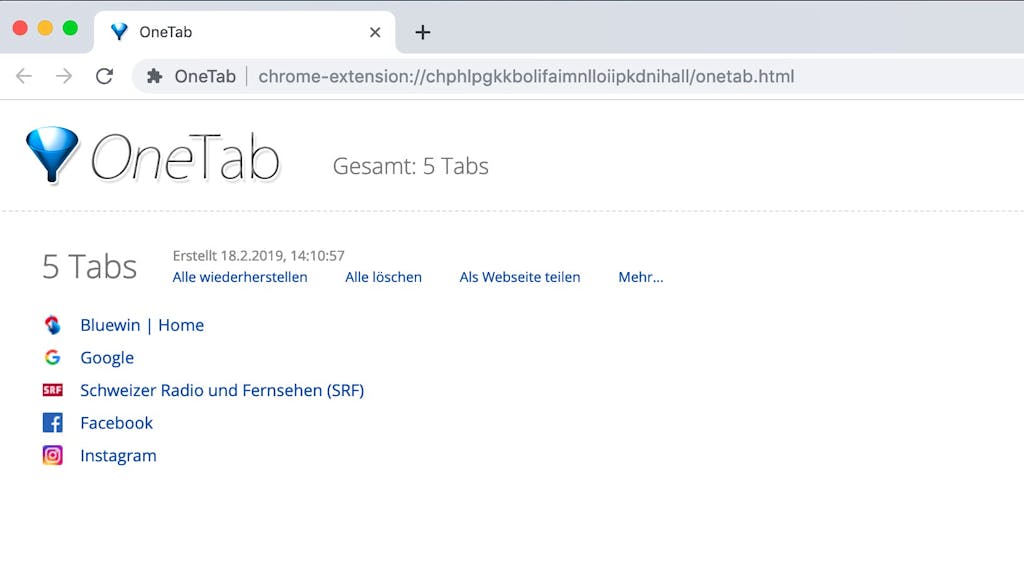Expand the Mehr... options

click(641, 277)
